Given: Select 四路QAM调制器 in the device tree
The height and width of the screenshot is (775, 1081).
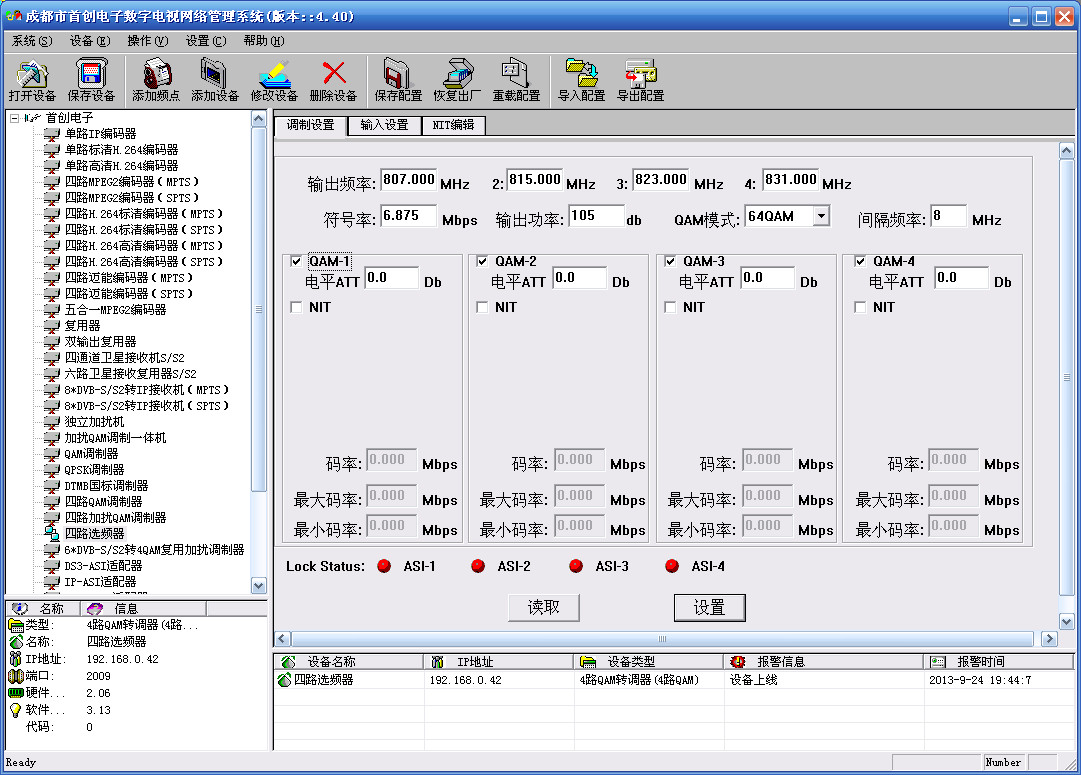Looking at the screenshot, I should pos(103,502).
